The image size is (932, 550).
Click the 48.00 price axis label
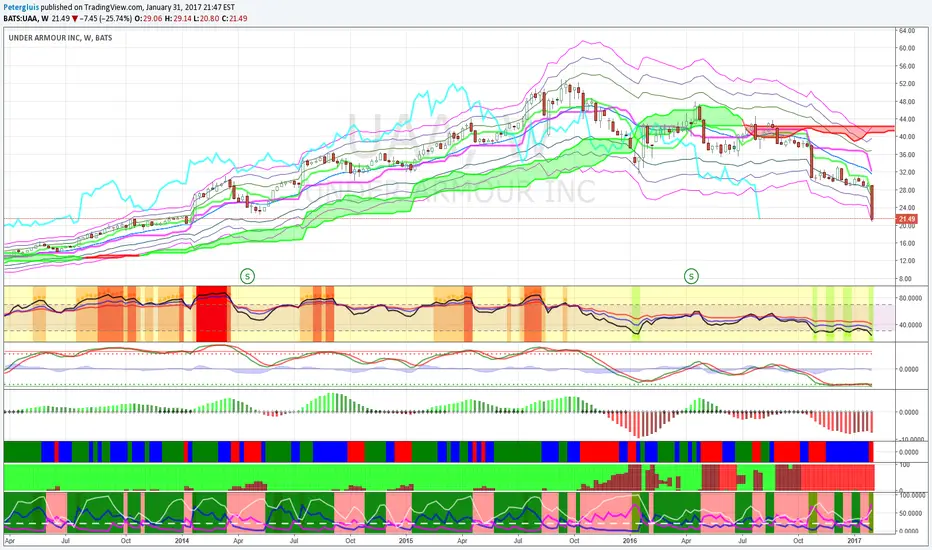906,102
